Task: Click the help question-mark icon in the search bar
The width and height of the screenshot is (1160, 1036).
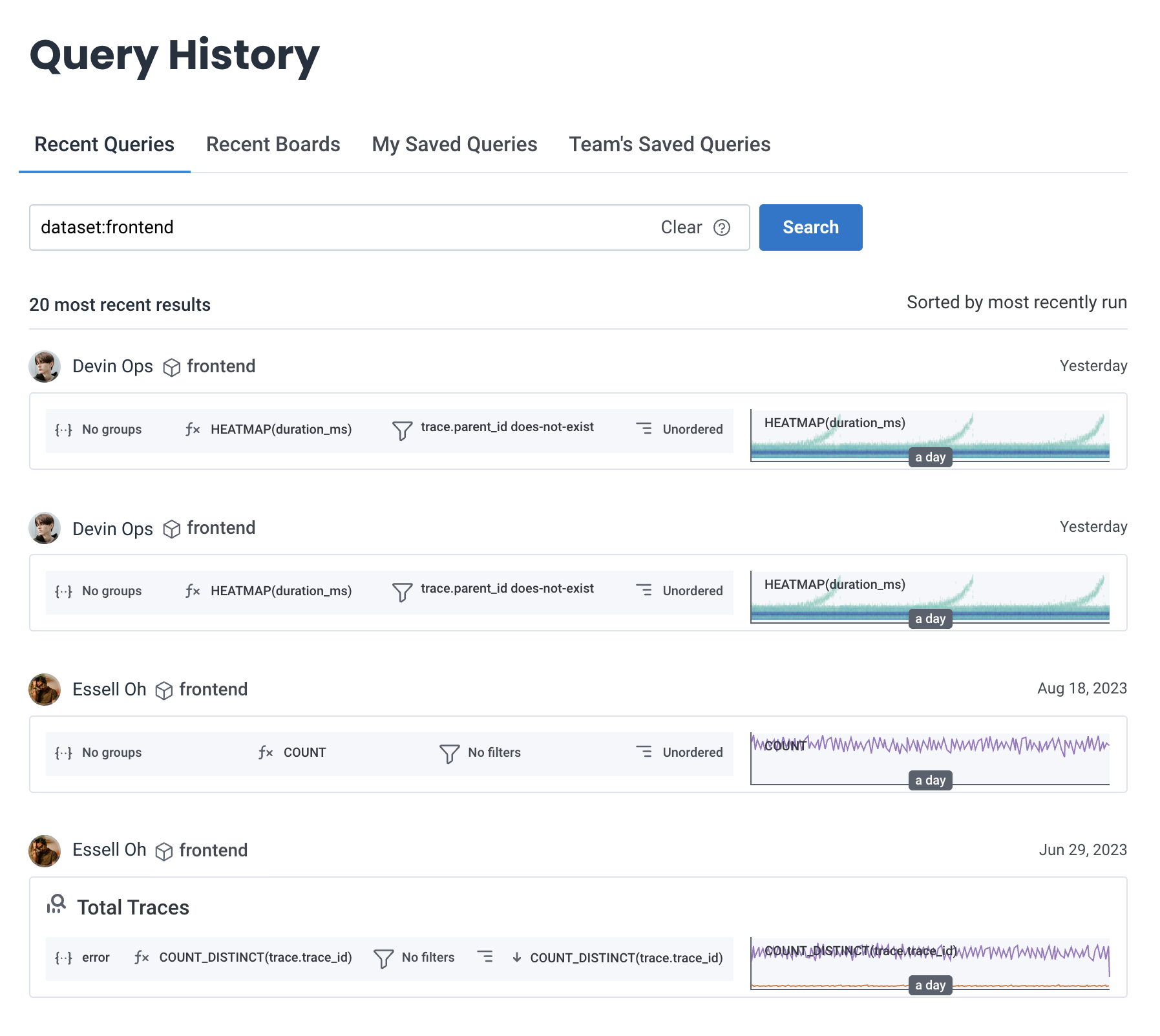Action: point(722,227)
